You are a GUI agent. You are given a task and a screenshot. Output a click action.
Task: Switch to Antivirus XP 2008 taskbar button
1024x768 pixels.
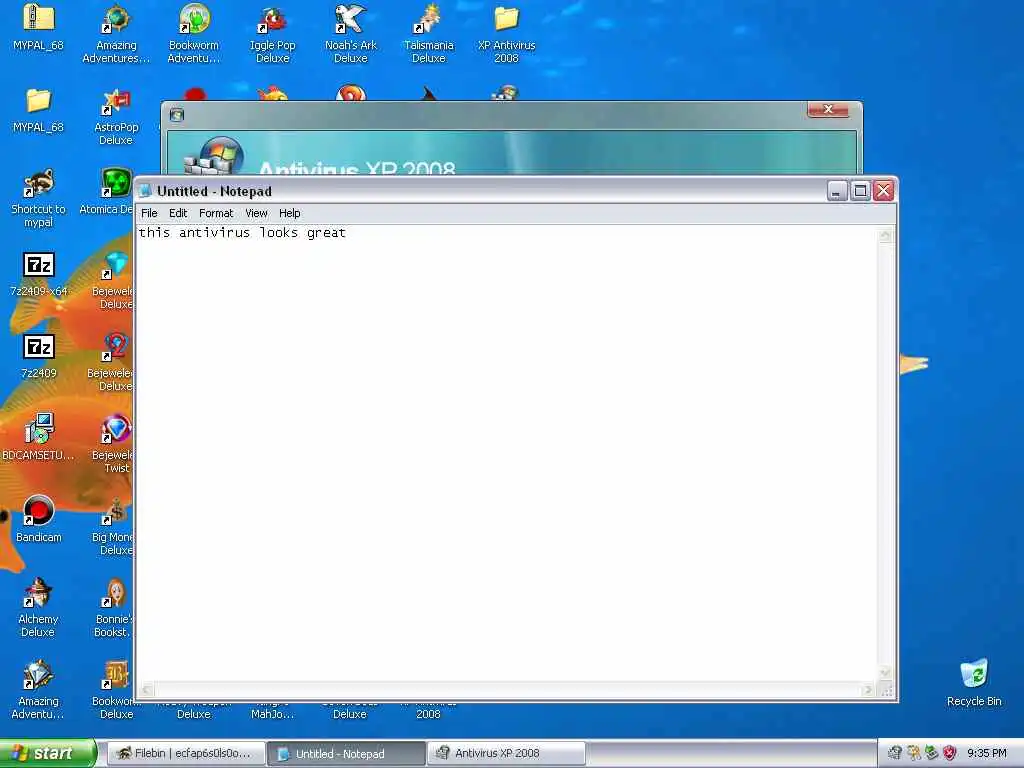pyautogui.click(x=506, y=753)
